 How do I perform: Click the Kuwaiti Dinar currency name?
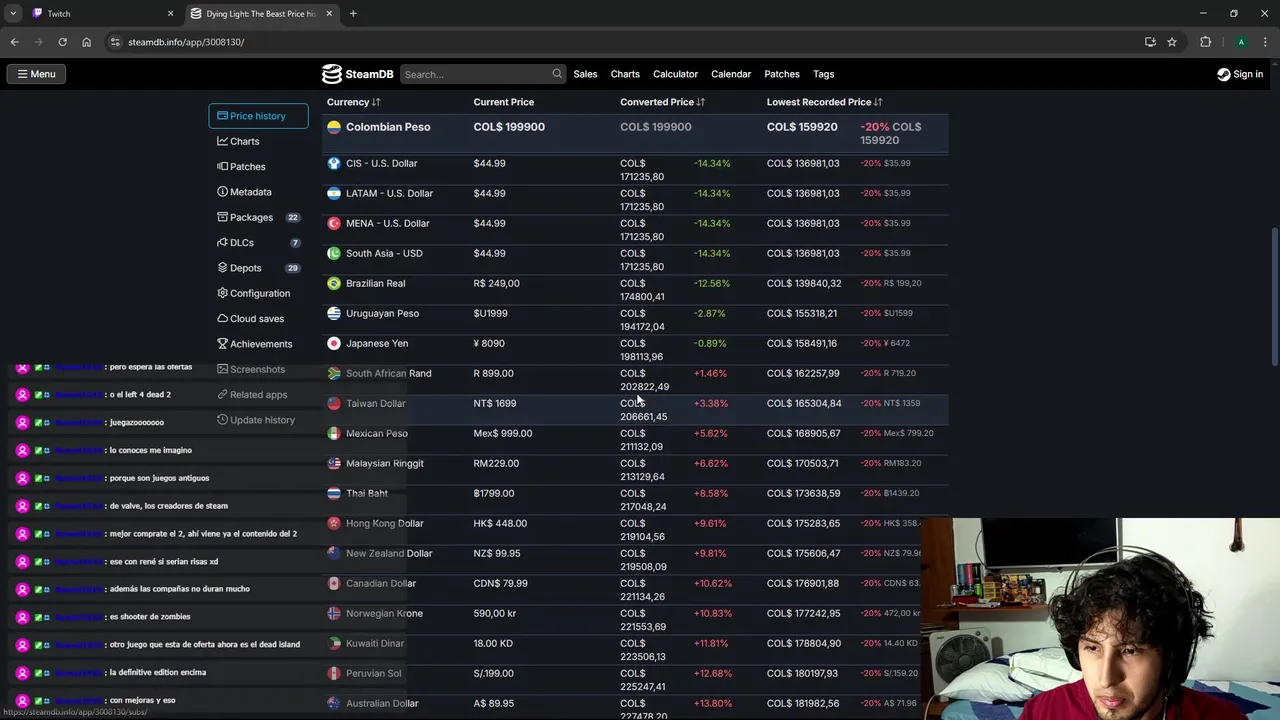[375, 643]
